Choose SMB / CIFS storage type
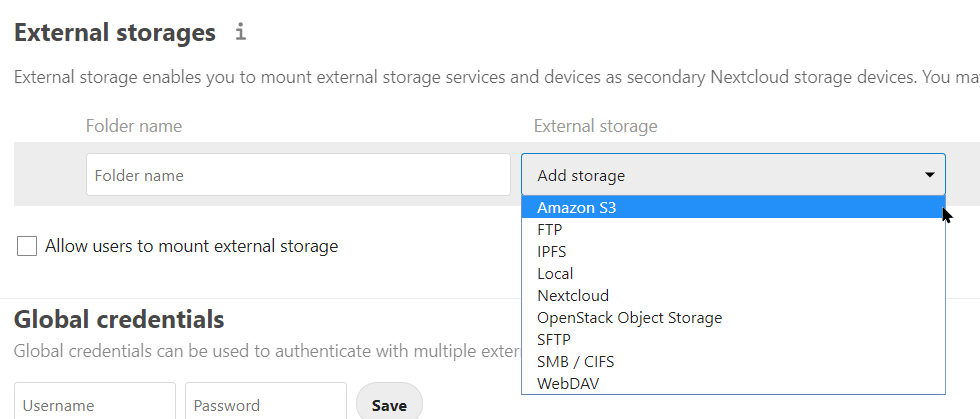 pyautogui.click(x=576, y=362)
